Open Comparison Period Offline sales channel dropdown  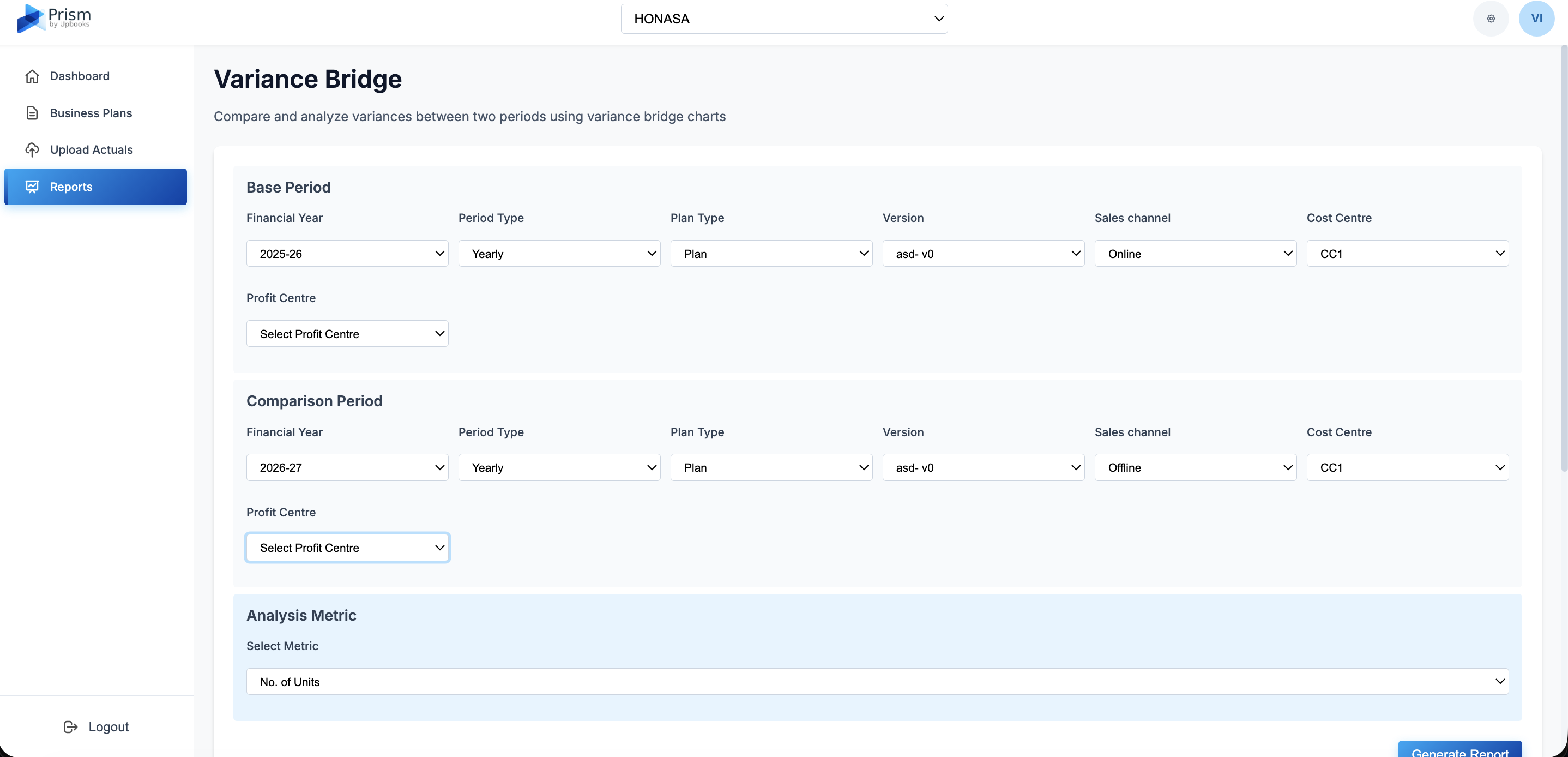click(x=1195, y=468)
